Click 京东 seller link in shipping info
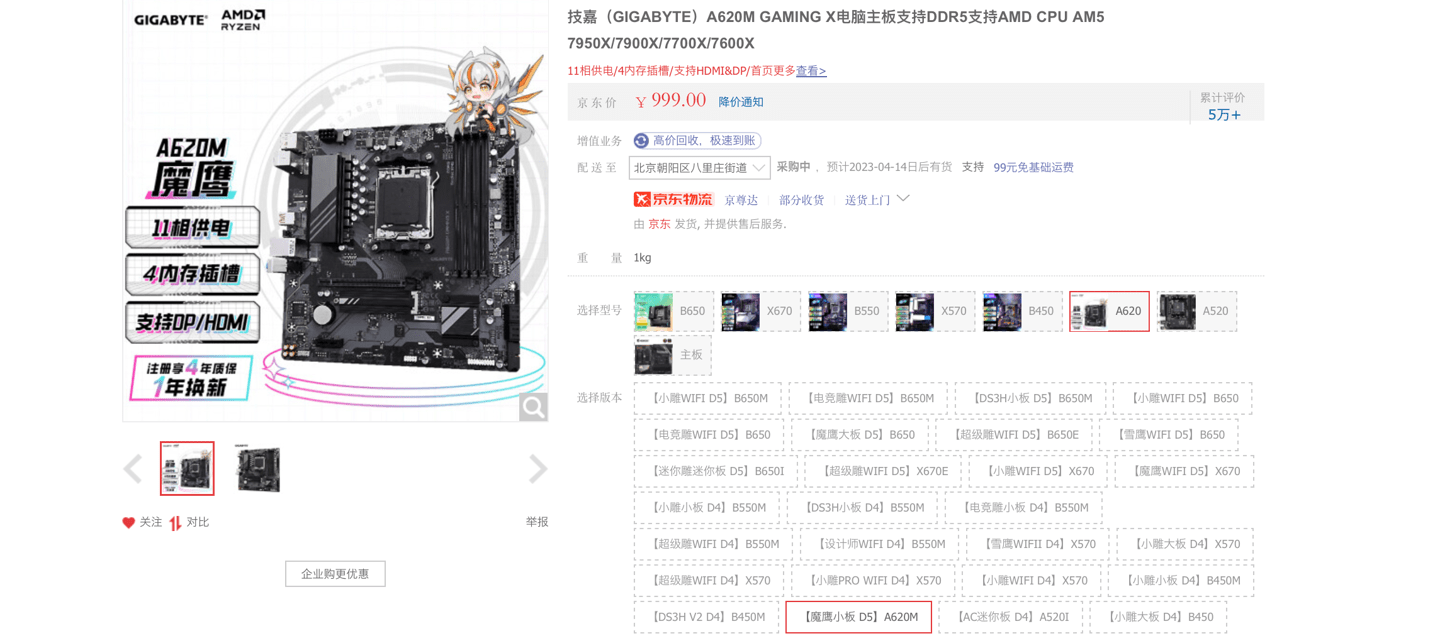This screenshot has height=636, width=1440. click(x=659, y=224)
